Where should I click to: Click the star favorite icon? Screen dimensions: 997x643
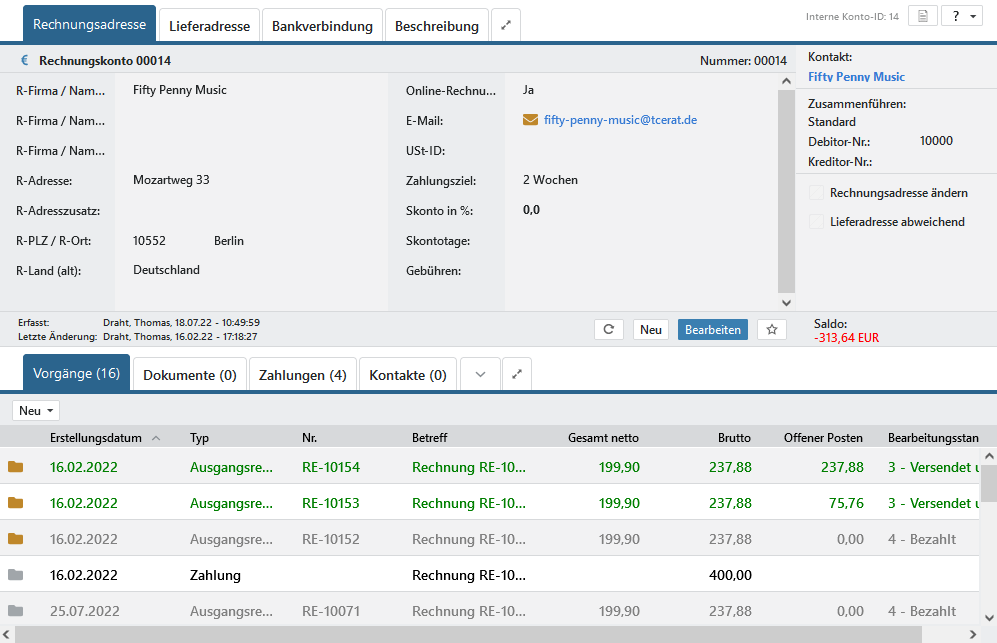pyautogui.click(x=772, y=330)
